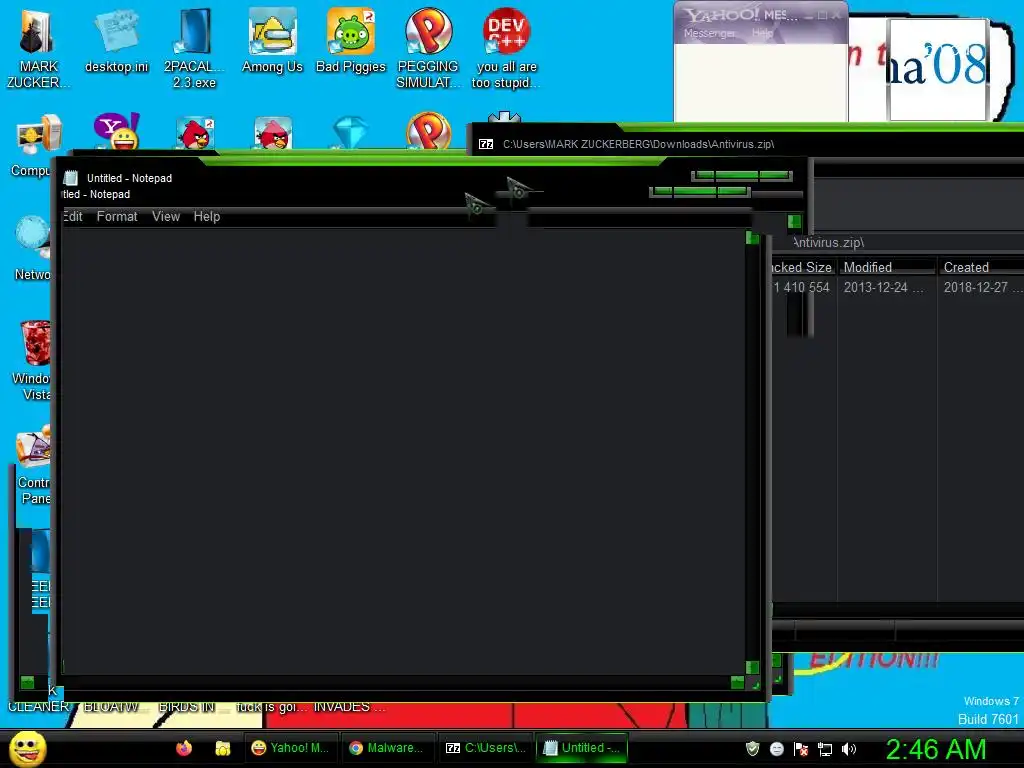The image size is (1024, 768).
Task: Switch to the Untitled -... Notepad taskbar button
Action: 581,748
